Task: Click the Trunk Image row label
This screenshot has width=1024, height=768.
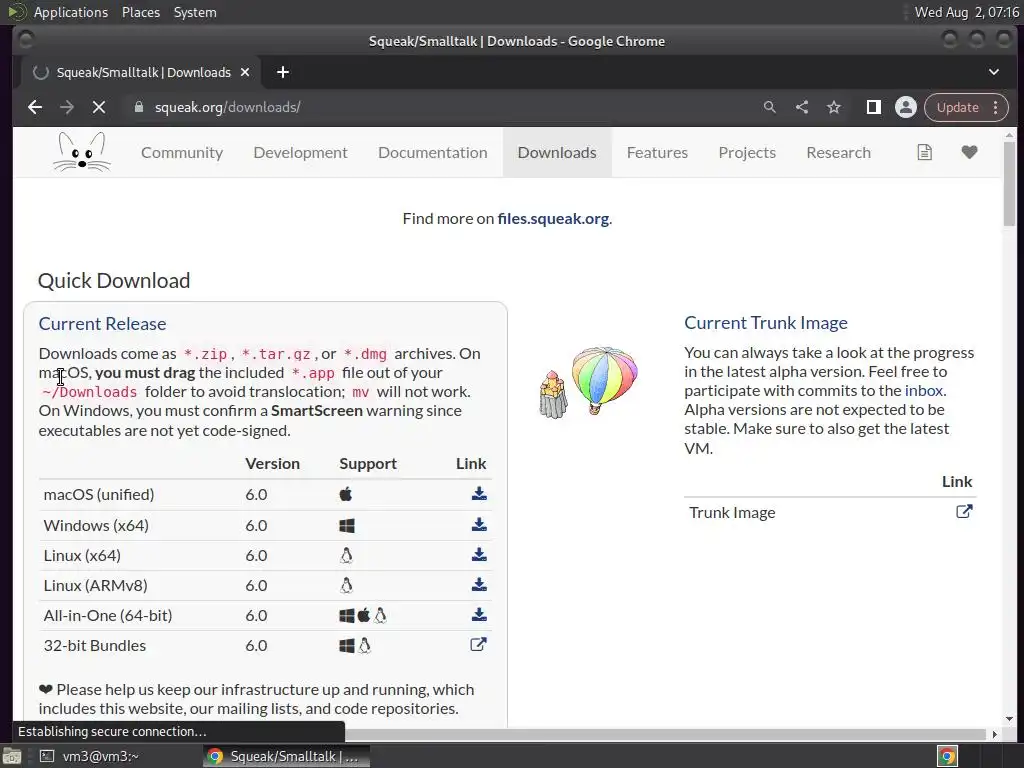Action: coord(732,513)
